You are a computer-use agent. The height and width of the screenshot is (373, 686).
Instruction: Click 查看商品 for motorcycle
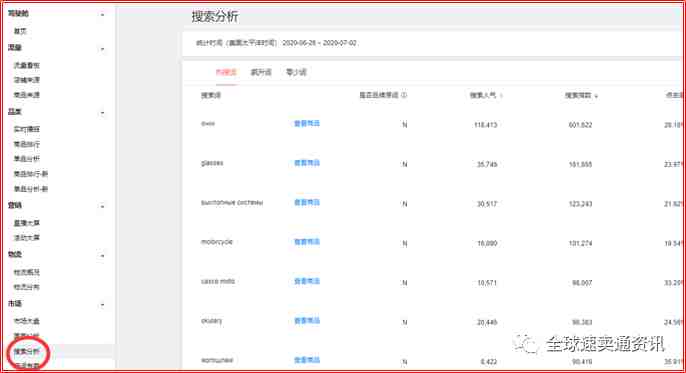(307, 242)
